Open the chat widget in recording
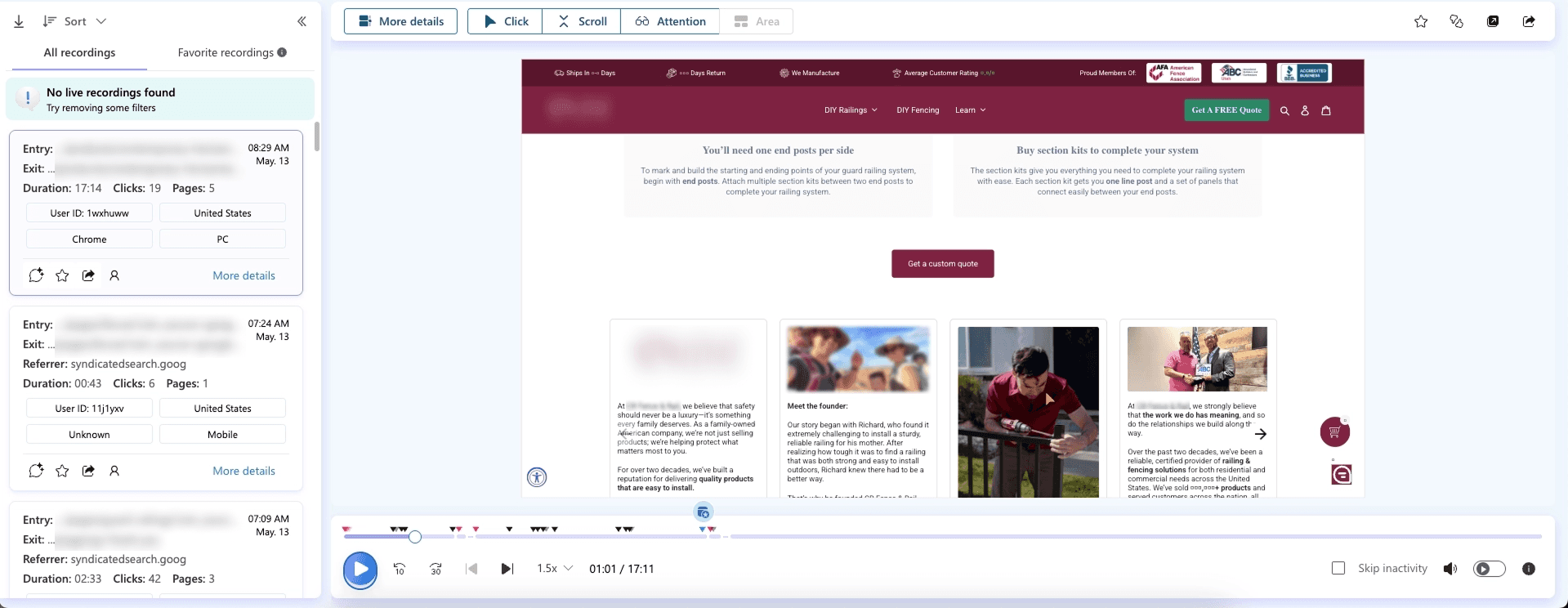The height and width of the screenshot is (608, 1568). click(x=1342, y=474)
